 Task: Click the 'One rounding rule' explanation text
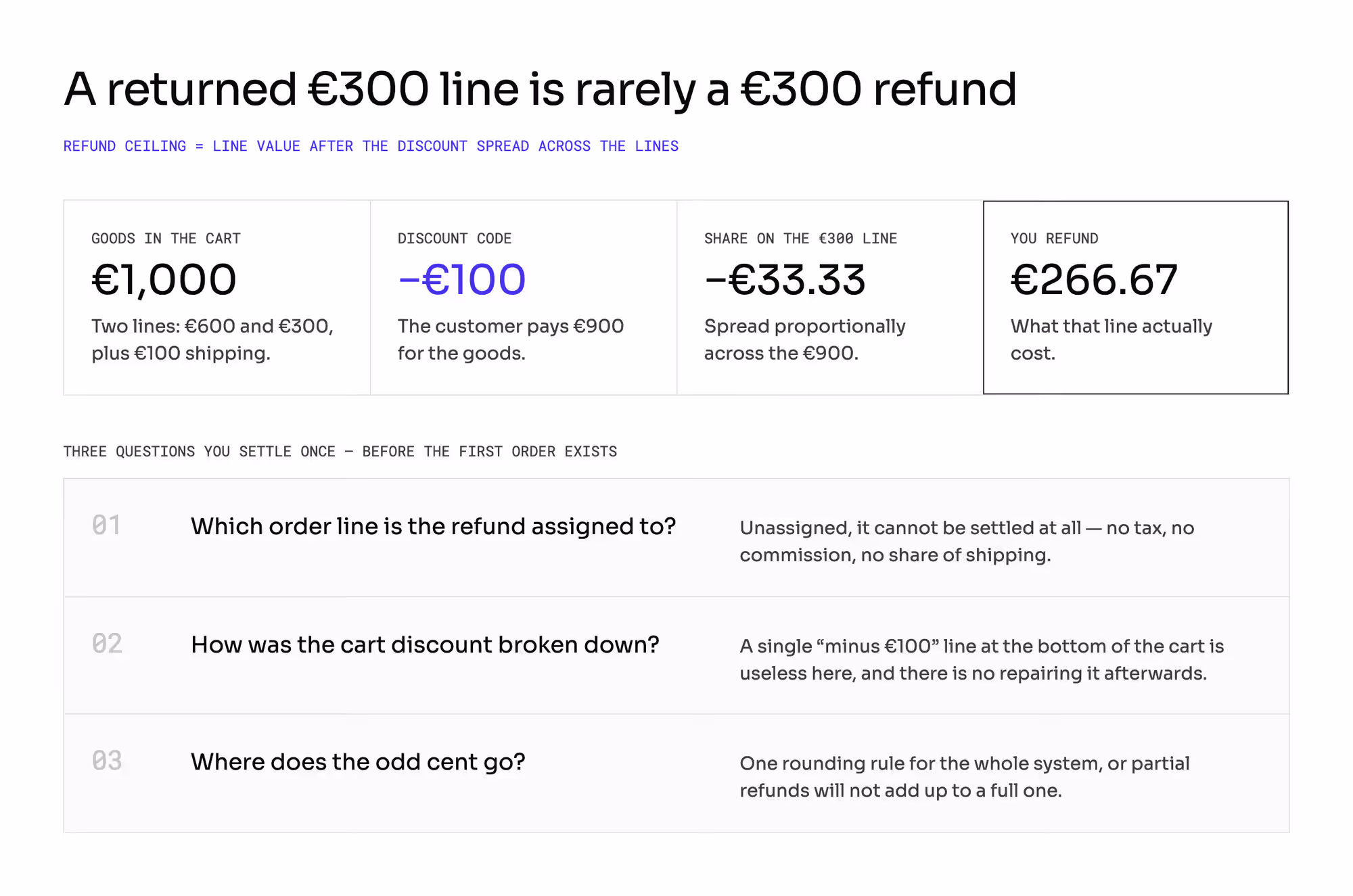click(x=965, y=776)
